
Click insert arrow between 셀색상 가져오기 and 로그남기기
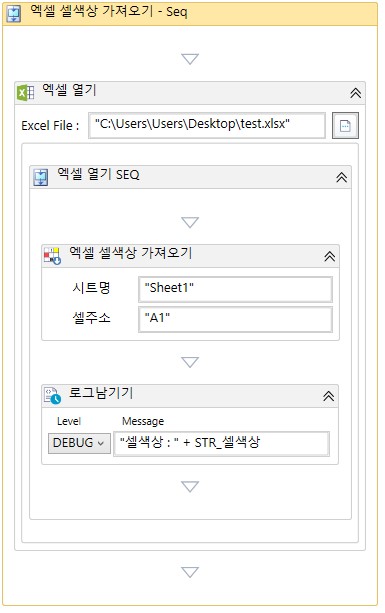point(190,362)
